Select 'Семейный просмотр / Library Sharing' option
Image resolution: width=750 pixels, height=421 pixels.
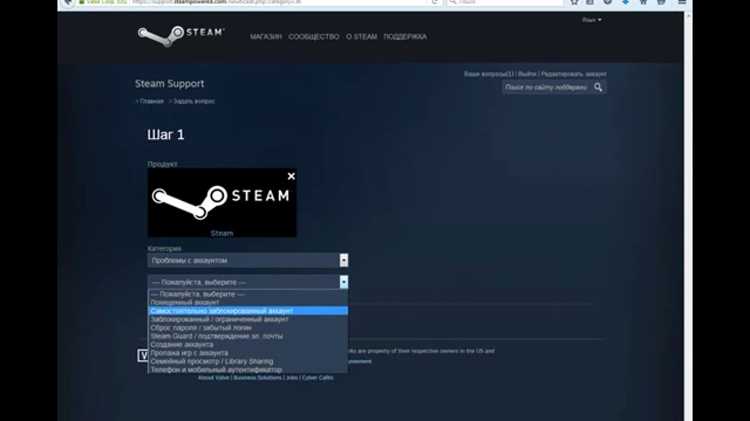pos(248,361)
